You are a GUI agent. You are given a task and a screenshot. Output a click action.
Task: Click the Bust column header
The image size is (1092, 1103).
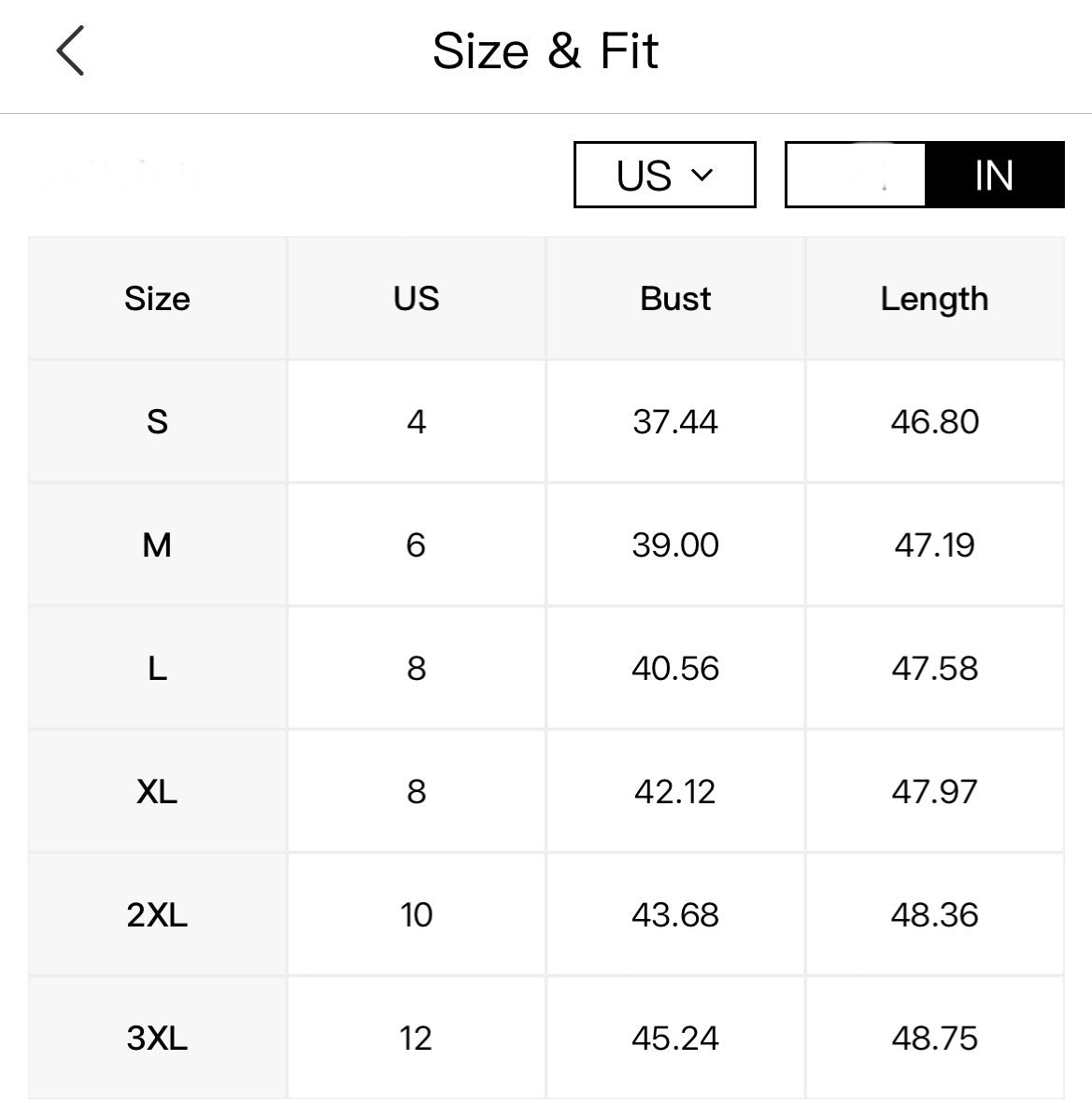pyautogui.click(x=675, y=299)
